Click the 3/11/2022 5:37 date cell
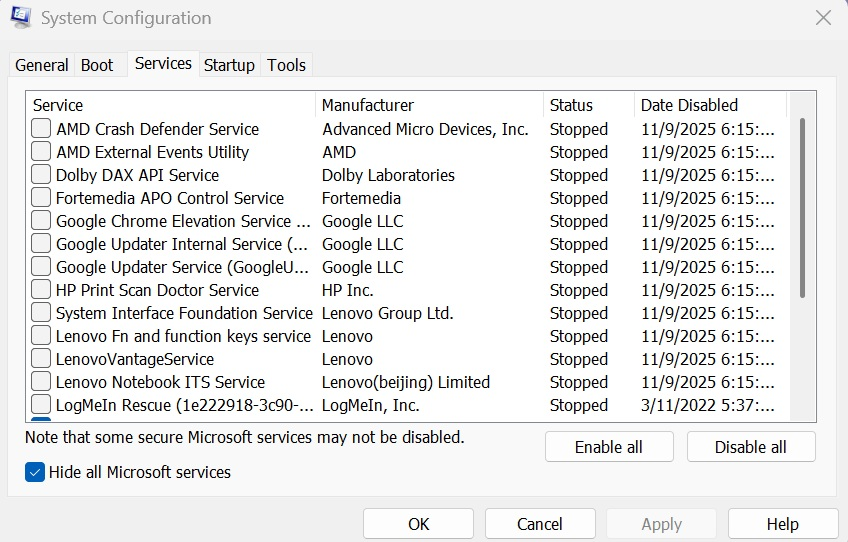This screenshot has width=848, height=542. [708, 405]
